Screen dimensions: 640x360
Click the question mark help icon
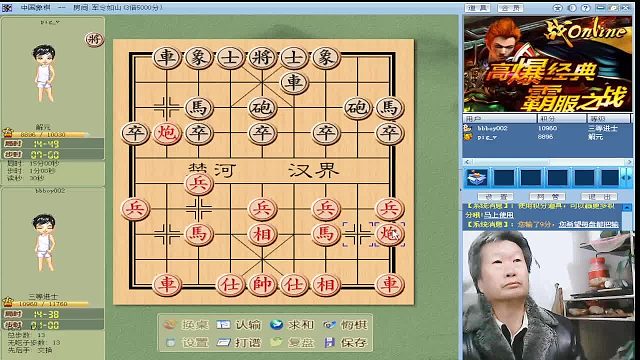click(586, 8)
